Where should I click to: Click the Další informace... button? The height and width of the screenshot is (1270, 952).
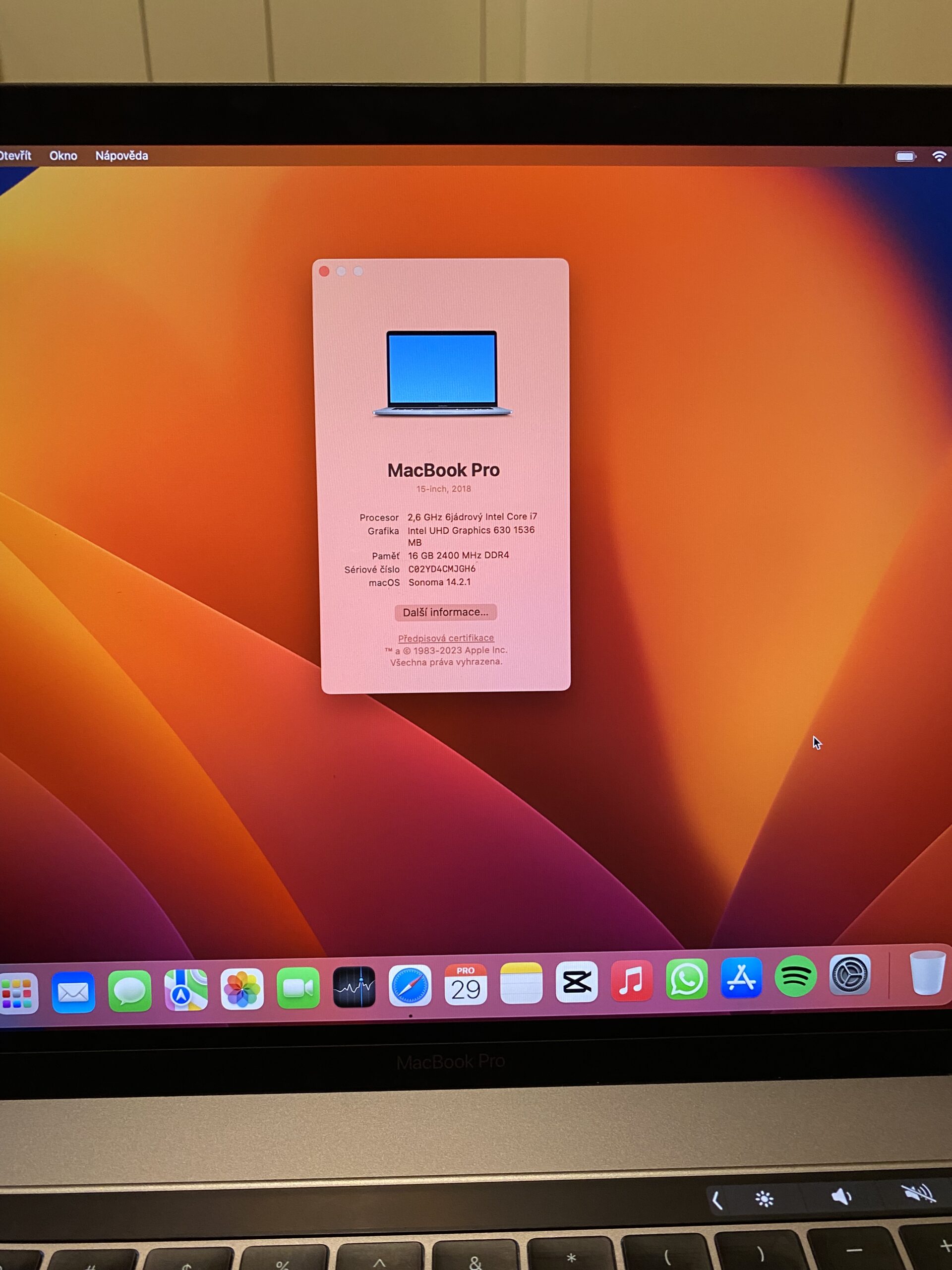point(445,612)
